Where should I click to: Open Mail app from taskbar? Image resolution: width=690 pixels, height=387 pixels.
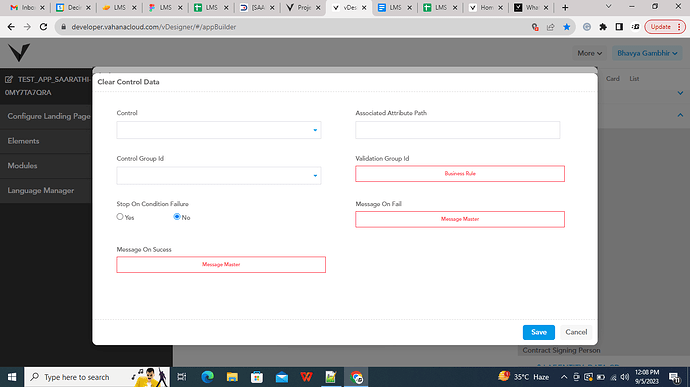[x=282, y=377]
